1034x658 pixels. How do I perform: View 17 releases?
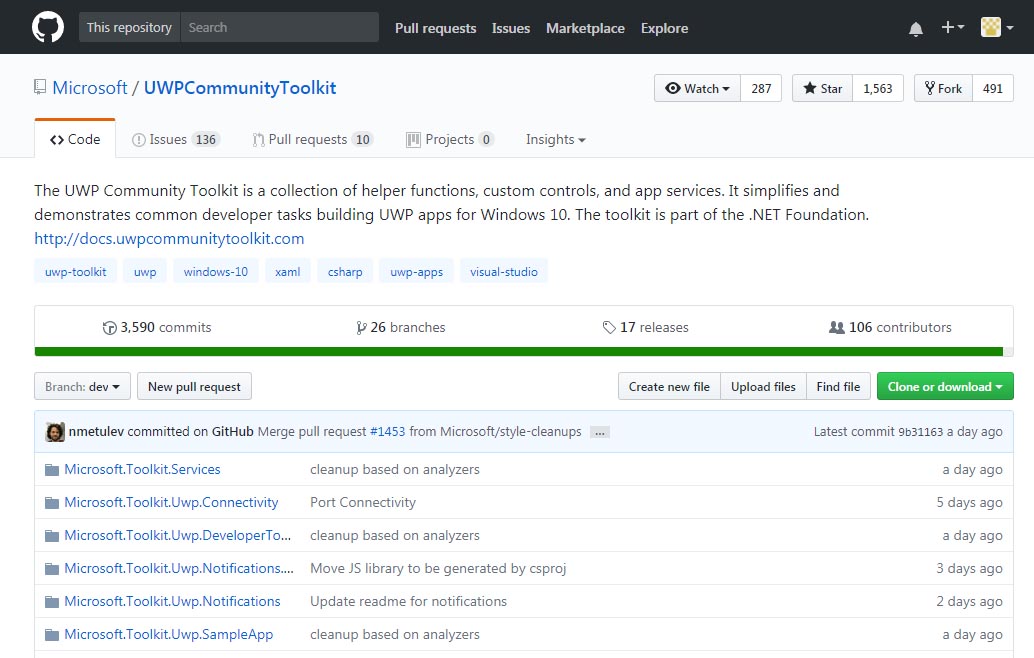(x=646, y=327)
